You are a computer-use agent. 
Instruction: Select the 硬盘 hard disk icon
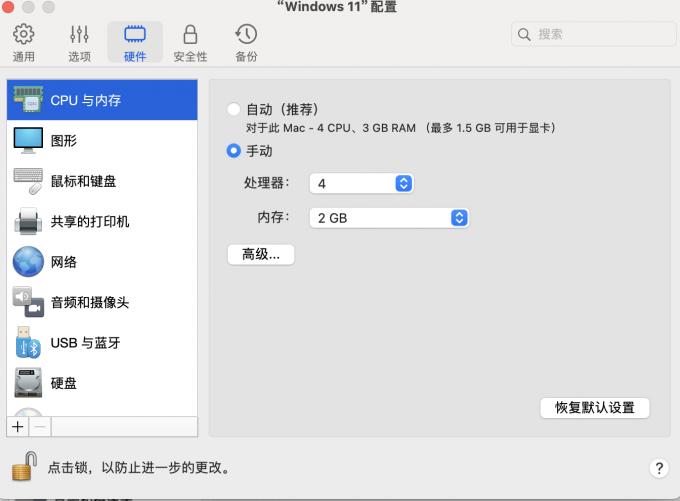point(28,383)
